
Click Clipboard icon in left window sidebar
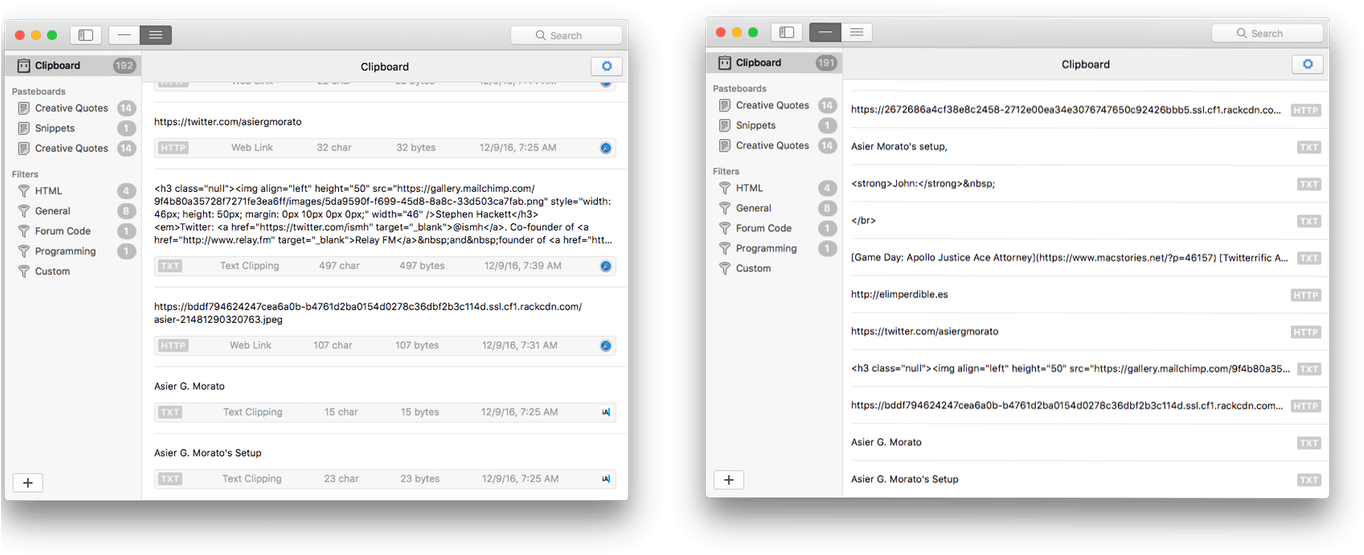coord(24,65)
